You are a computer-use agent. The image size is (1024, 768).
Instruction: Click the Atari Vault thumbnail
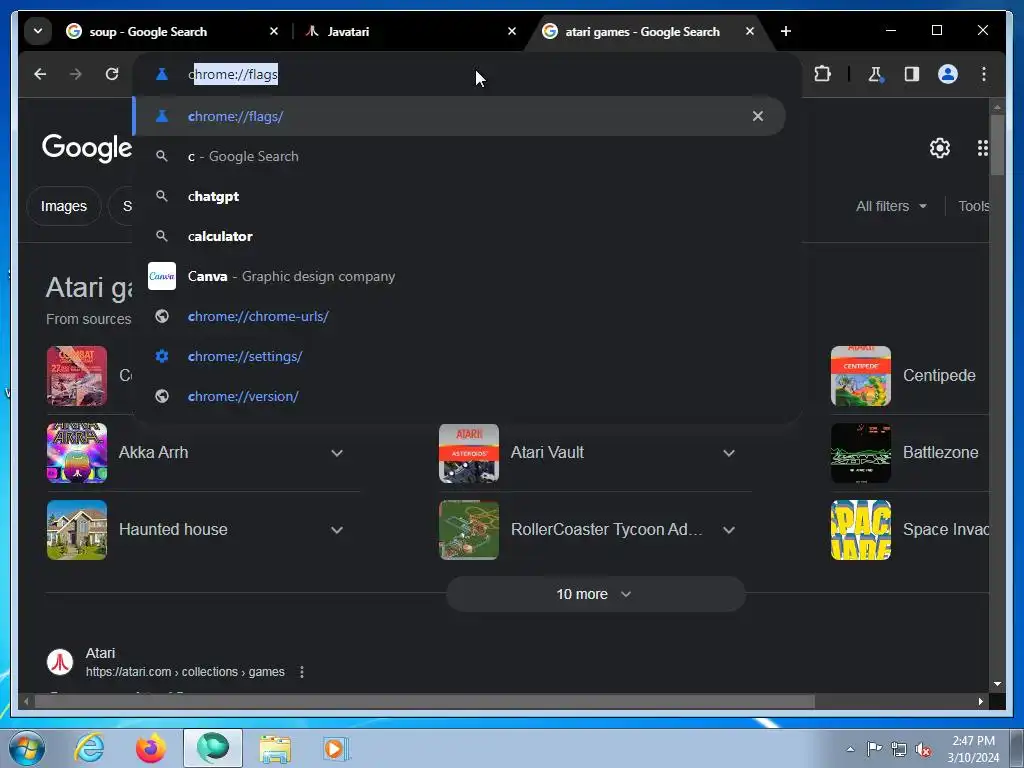pos(469,453)
